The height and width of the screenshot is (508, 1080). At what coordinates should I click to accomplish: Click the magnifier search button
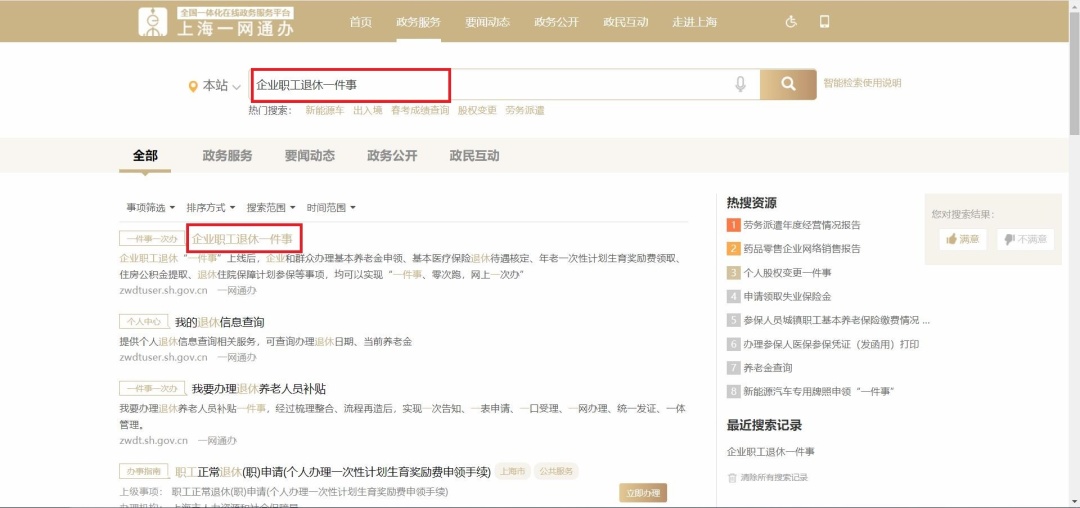tap(787, 85)
